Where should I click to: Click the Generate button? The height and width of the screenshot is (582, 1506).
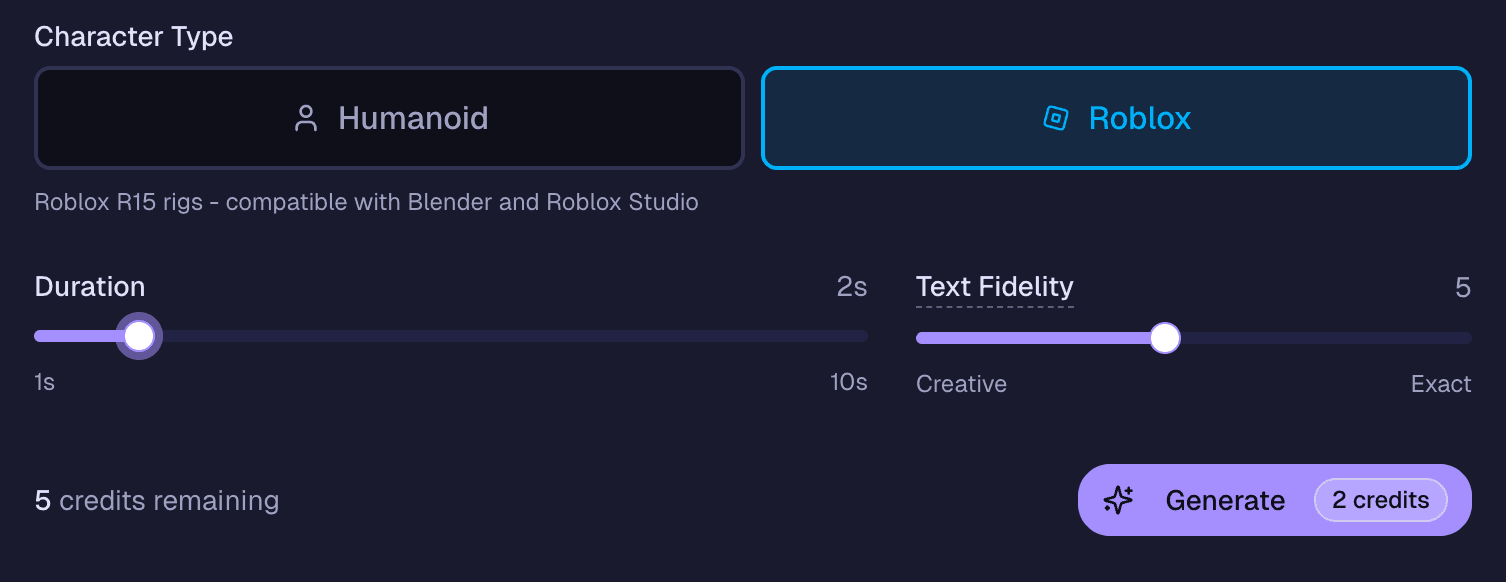(1225, 500)
